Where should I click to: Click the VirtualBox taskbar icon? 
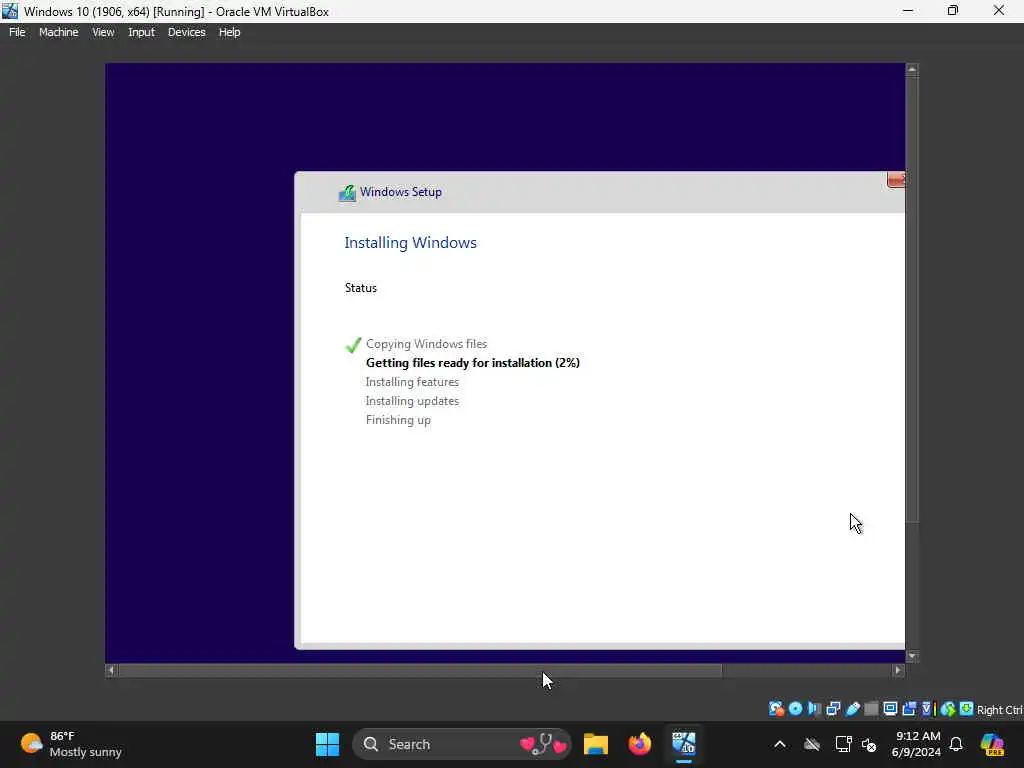pos(684,744)
